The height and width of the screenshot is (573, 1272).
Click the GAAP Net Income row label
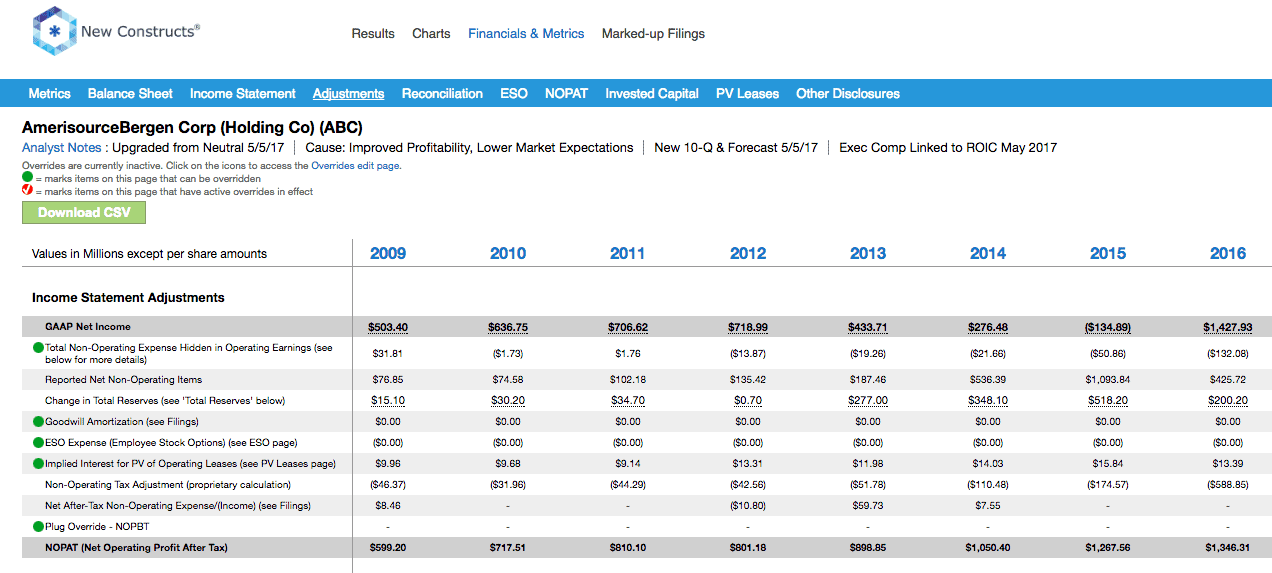88,327
